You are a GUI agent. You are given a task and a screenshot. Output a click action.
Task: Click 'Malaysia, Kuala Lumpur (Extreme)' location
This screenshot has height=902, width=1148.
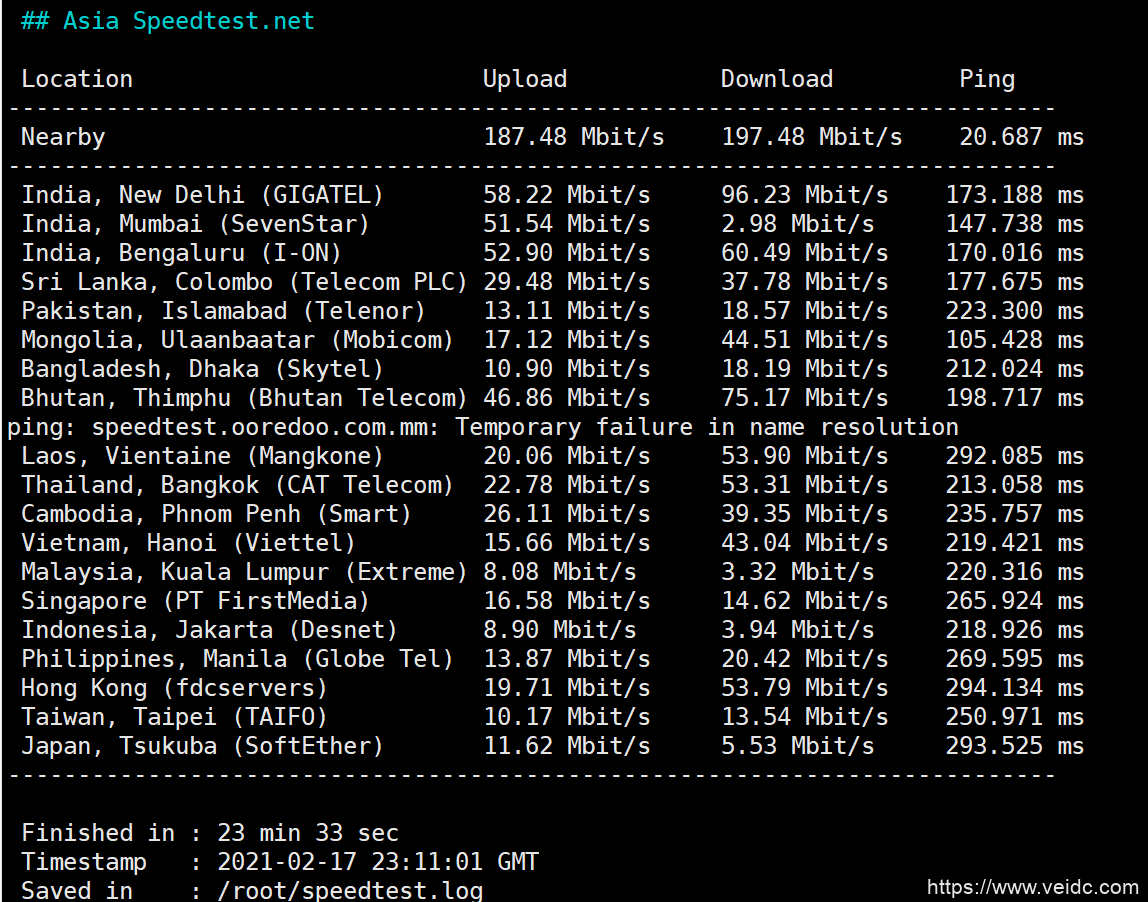pyautogui.click(x=244, y=572)
